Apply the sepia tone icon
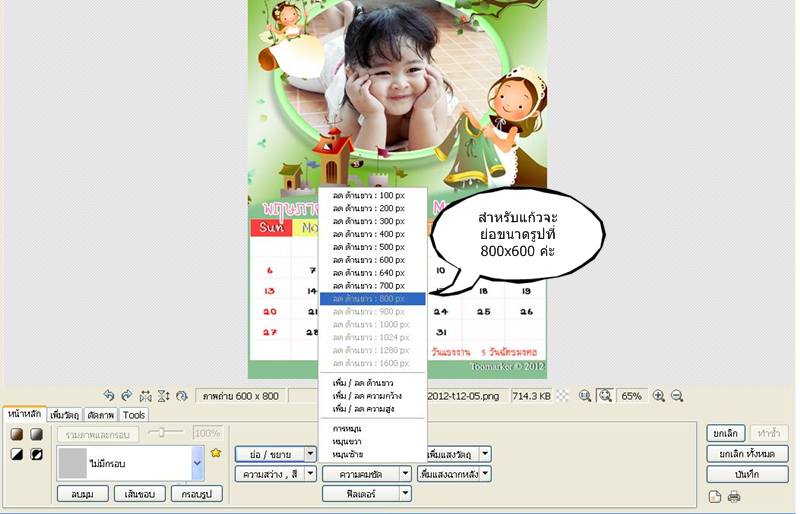This screenshot has height=514, width=800. 17,434
